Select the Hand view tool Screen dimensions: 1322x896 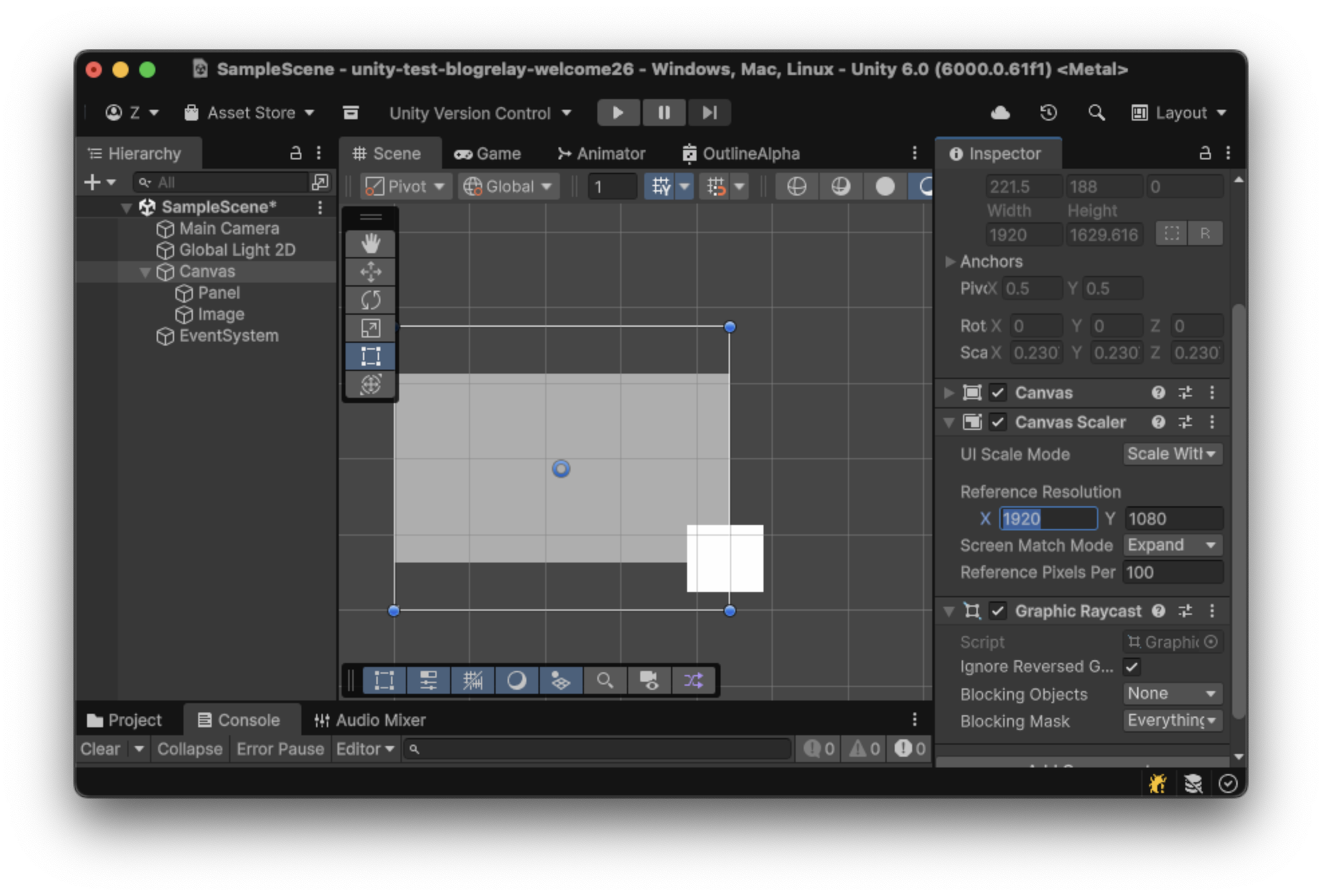click(370, 243)
